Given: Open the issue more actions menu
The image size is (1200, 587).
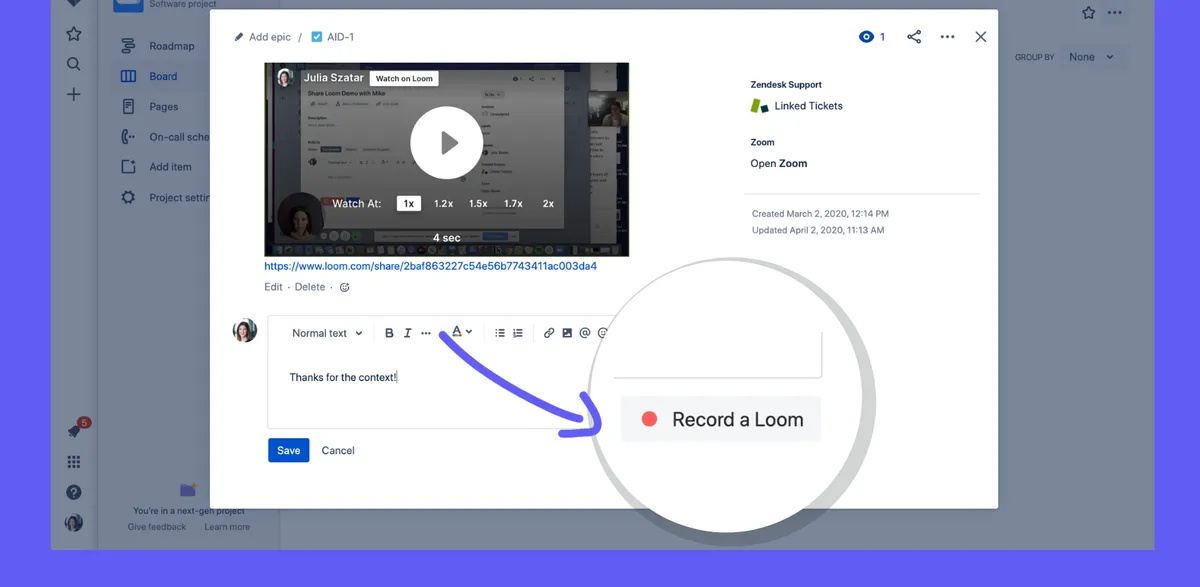Looking at the screenshot, I should point(947,37).
